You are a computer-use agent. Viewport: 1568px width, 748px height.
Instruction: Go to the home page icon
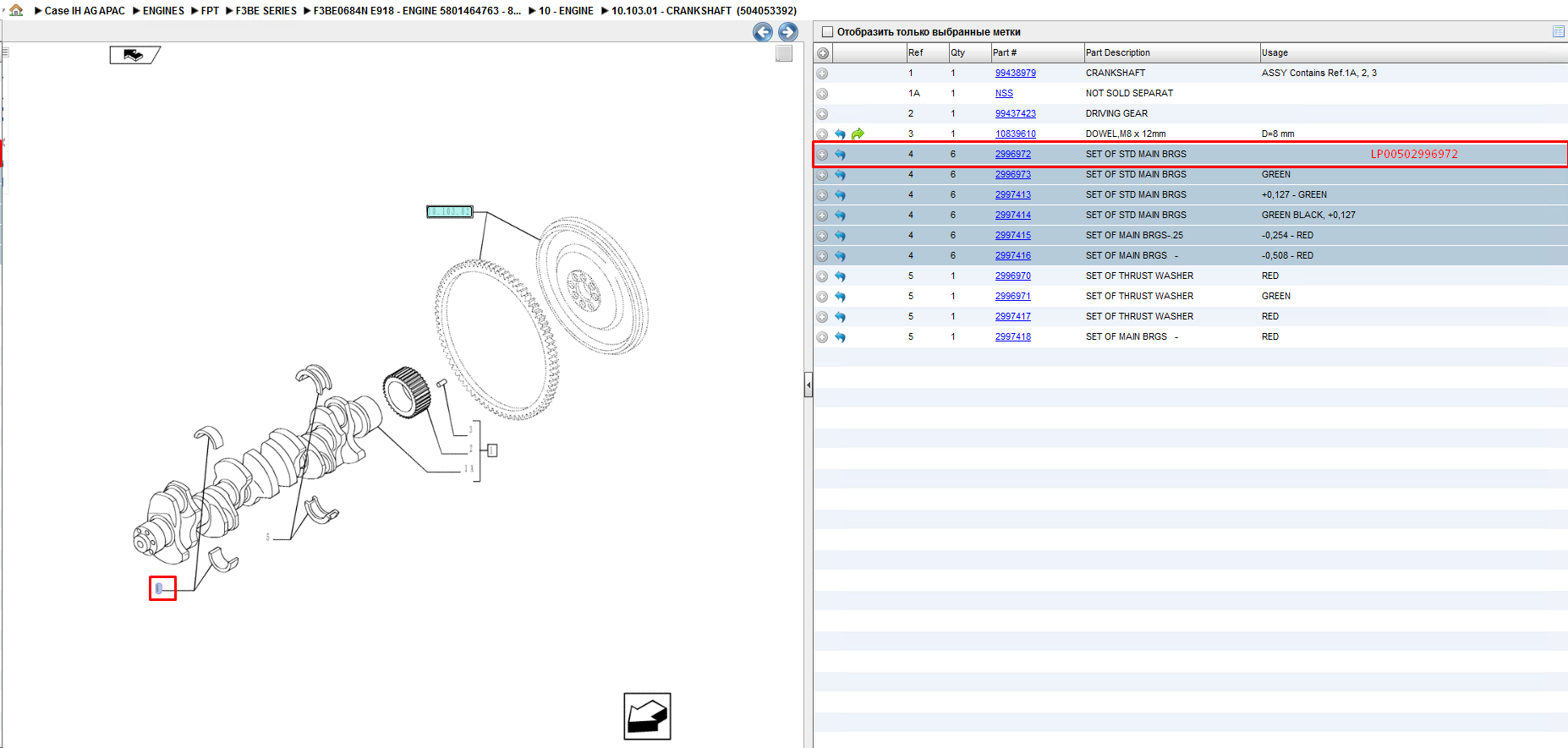[16, 10]
